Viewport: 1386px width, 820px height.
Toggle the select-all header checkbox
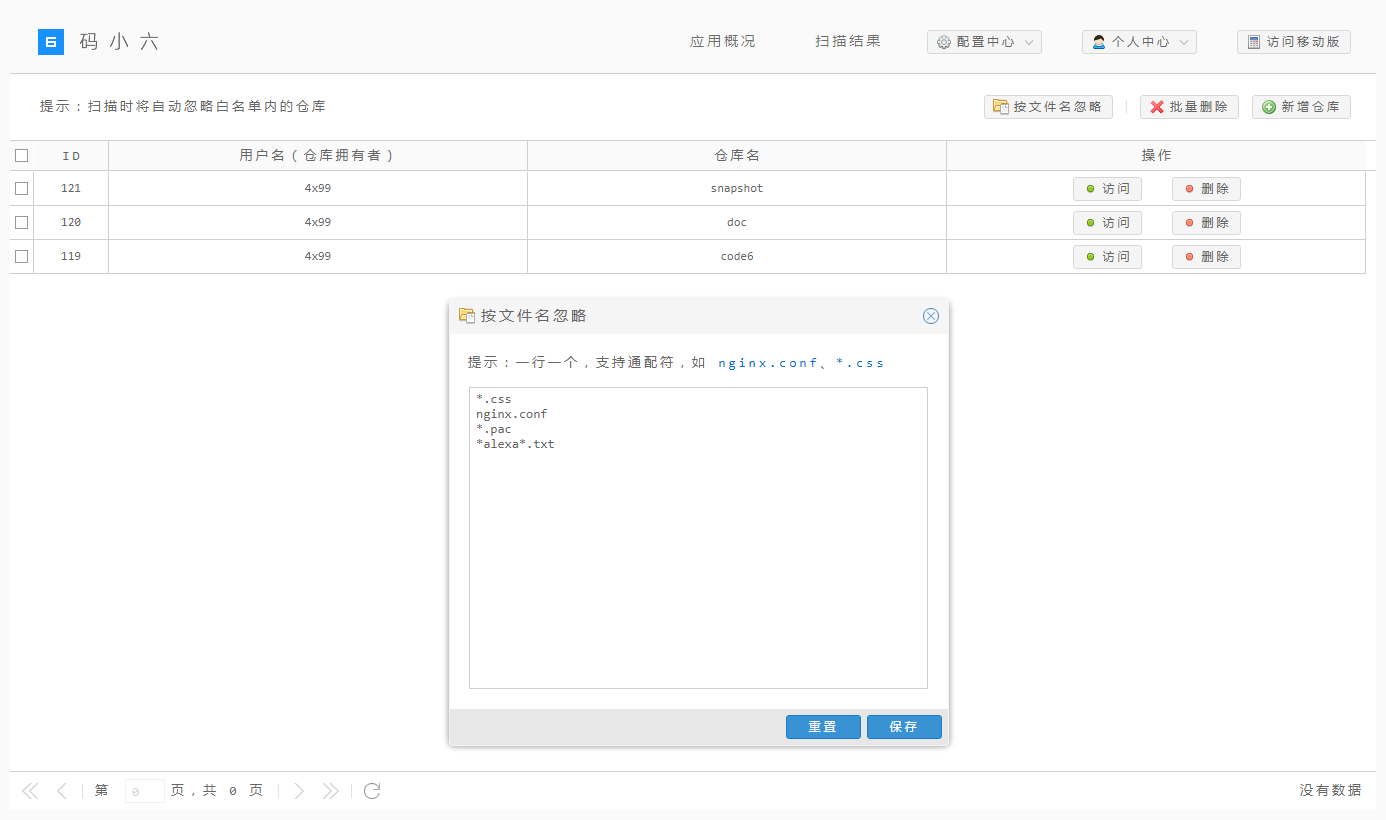click(x=22, y=155)
